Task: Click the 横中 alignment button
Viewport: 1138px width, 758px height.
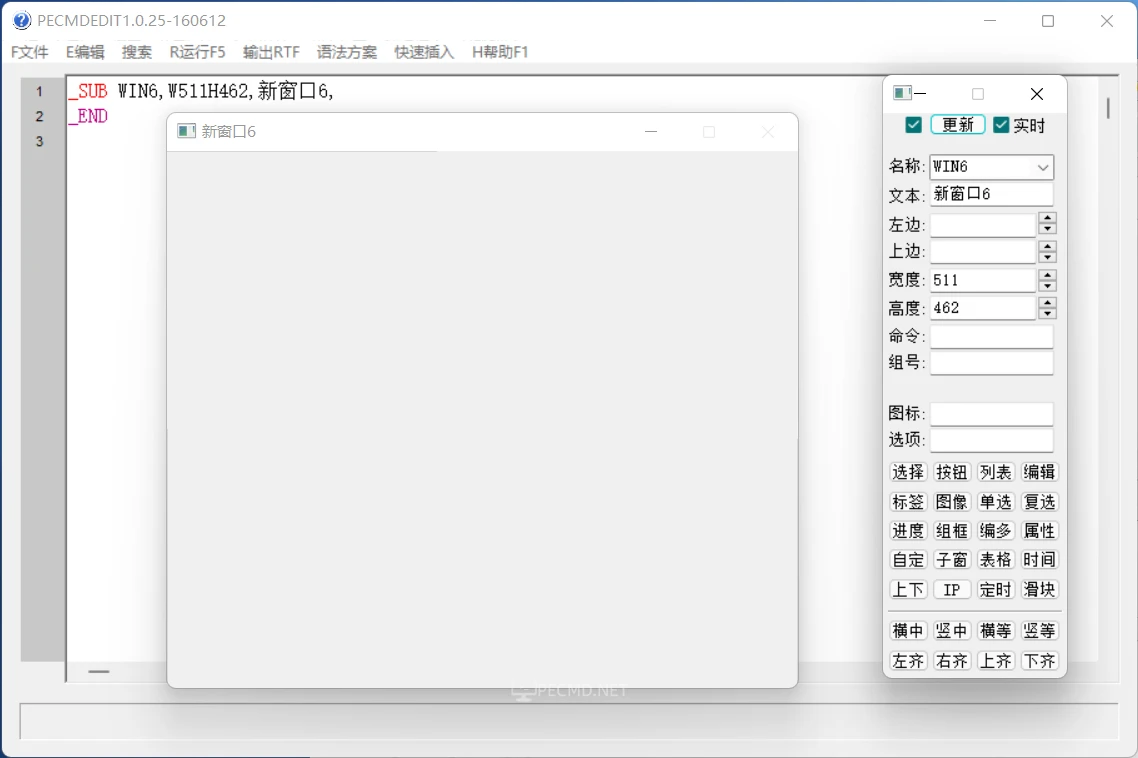Action: pyautogui.click(x=908, y=631)
